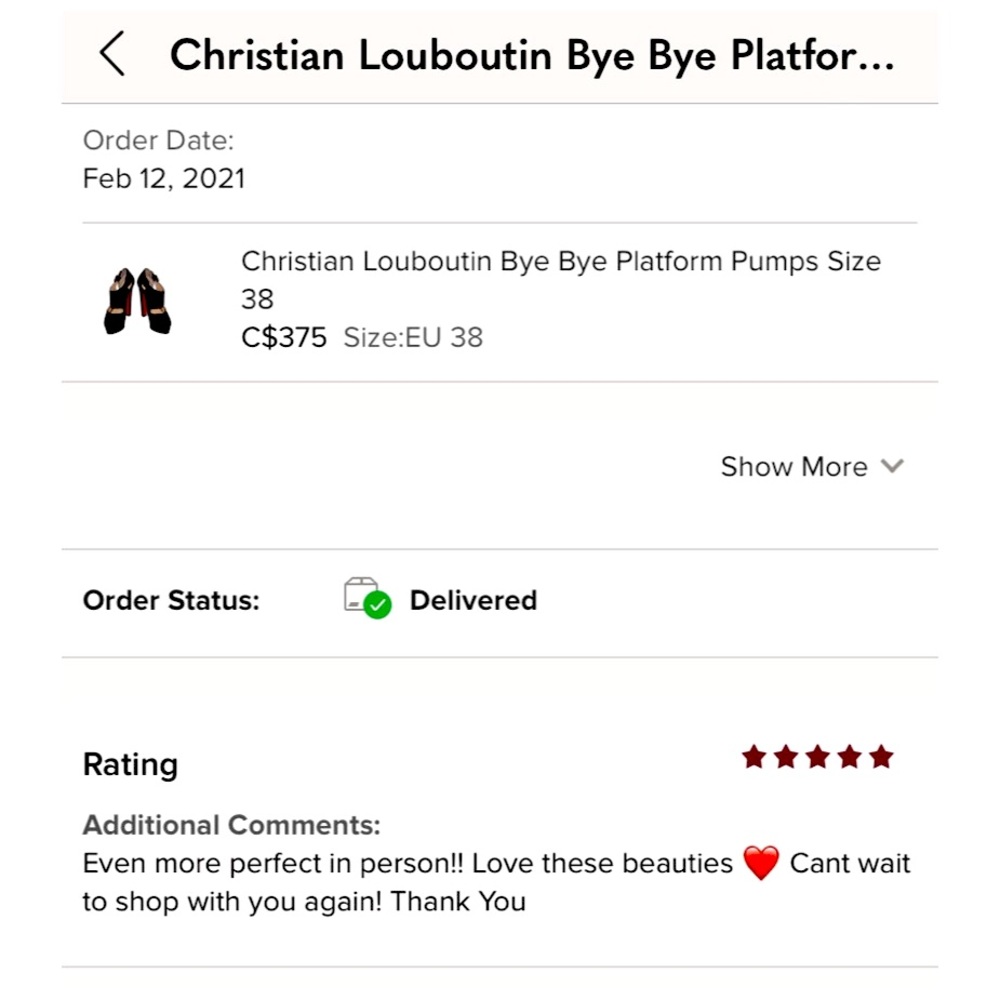Select the fifth rating star
1000x1000 pixels.
(x=881, y=758)
